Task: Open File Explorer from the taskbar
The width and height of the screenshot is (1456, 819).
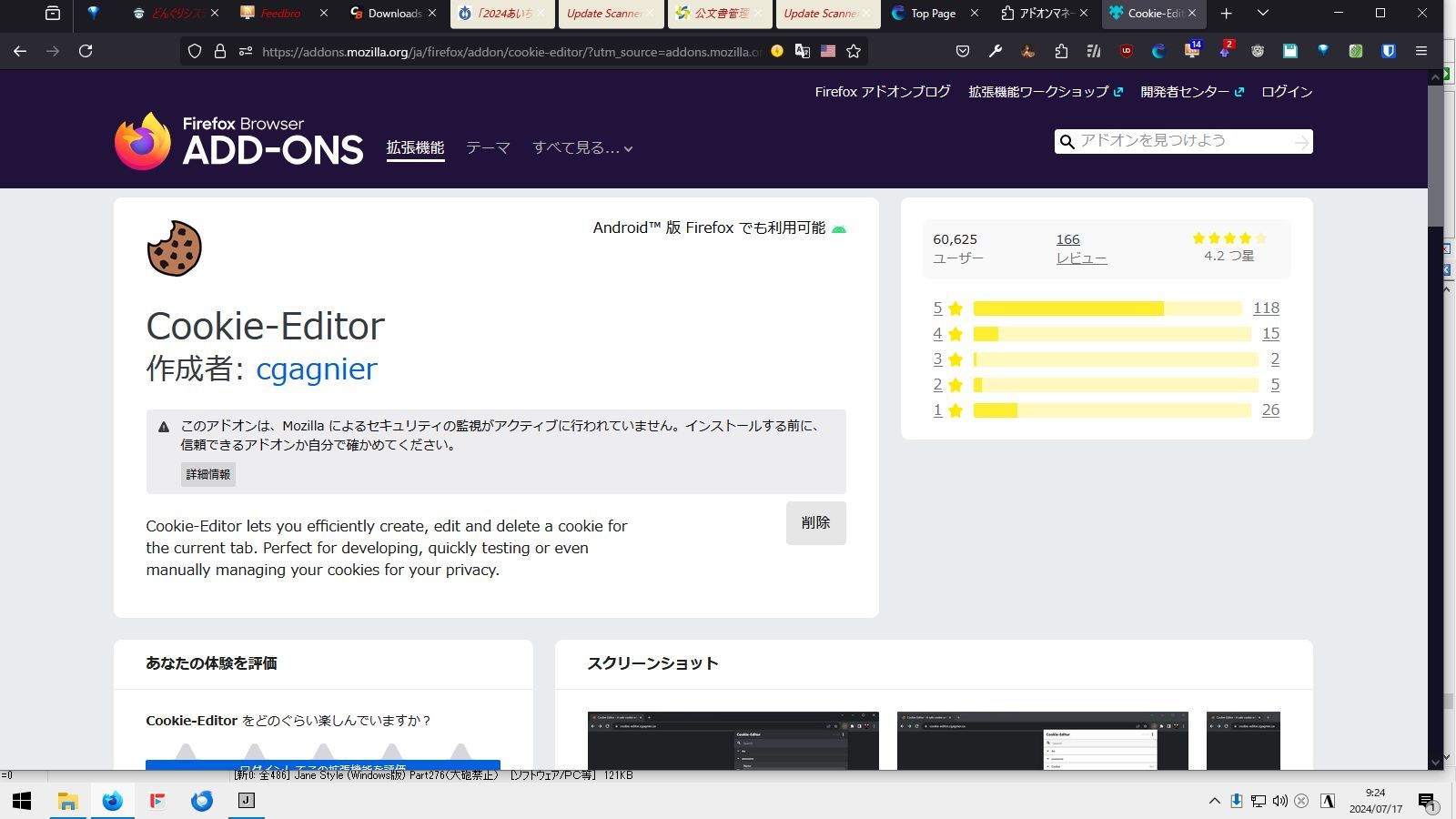Action: tap(67, 801)
